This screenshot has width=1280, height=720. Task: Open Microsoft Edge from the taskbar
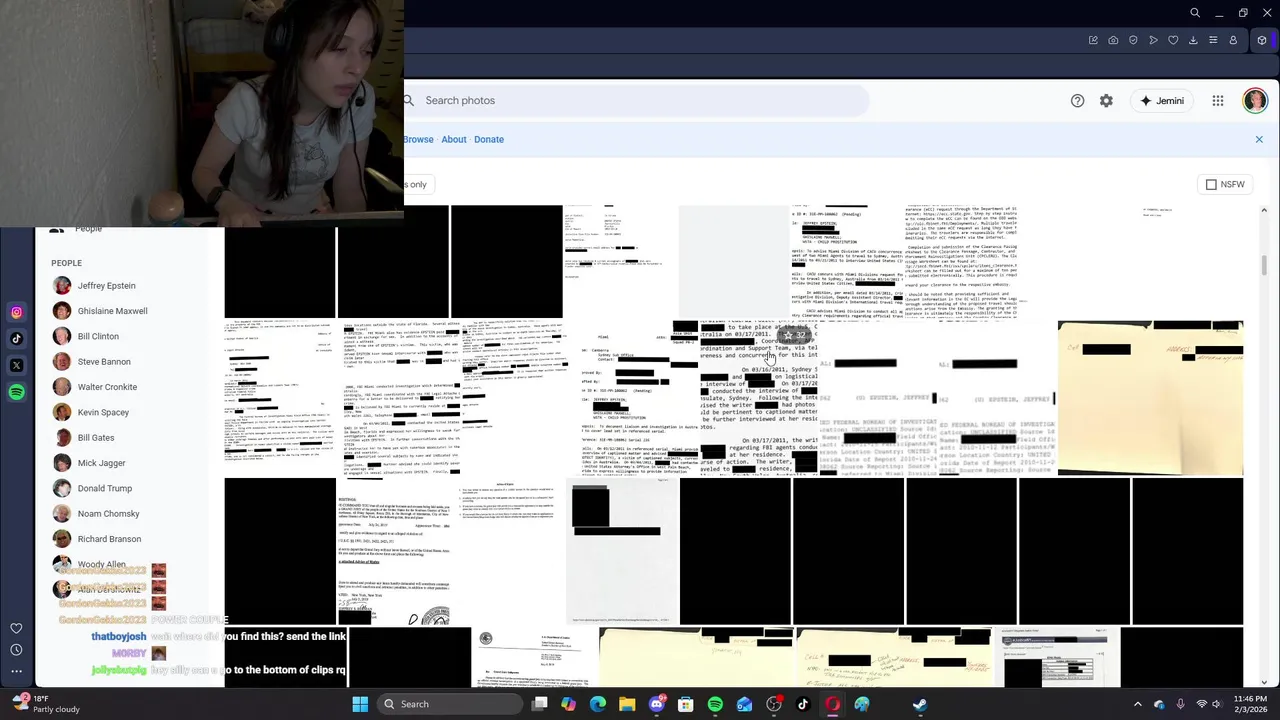coord(598,704)
